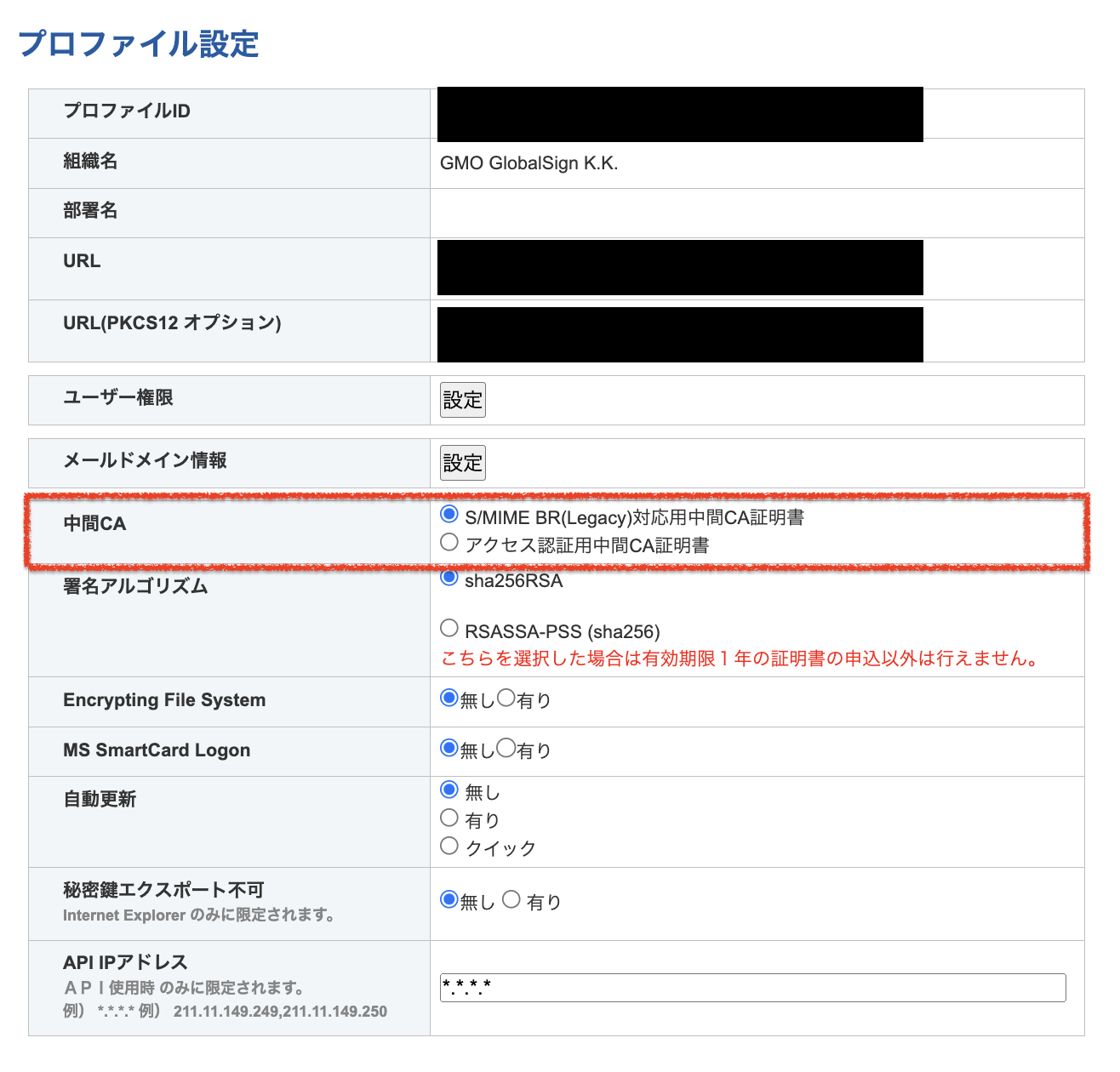Viewport: 1120px width, 1072px height.
Task: Click the redacted プロファイルID value
Action: (680, 114)
